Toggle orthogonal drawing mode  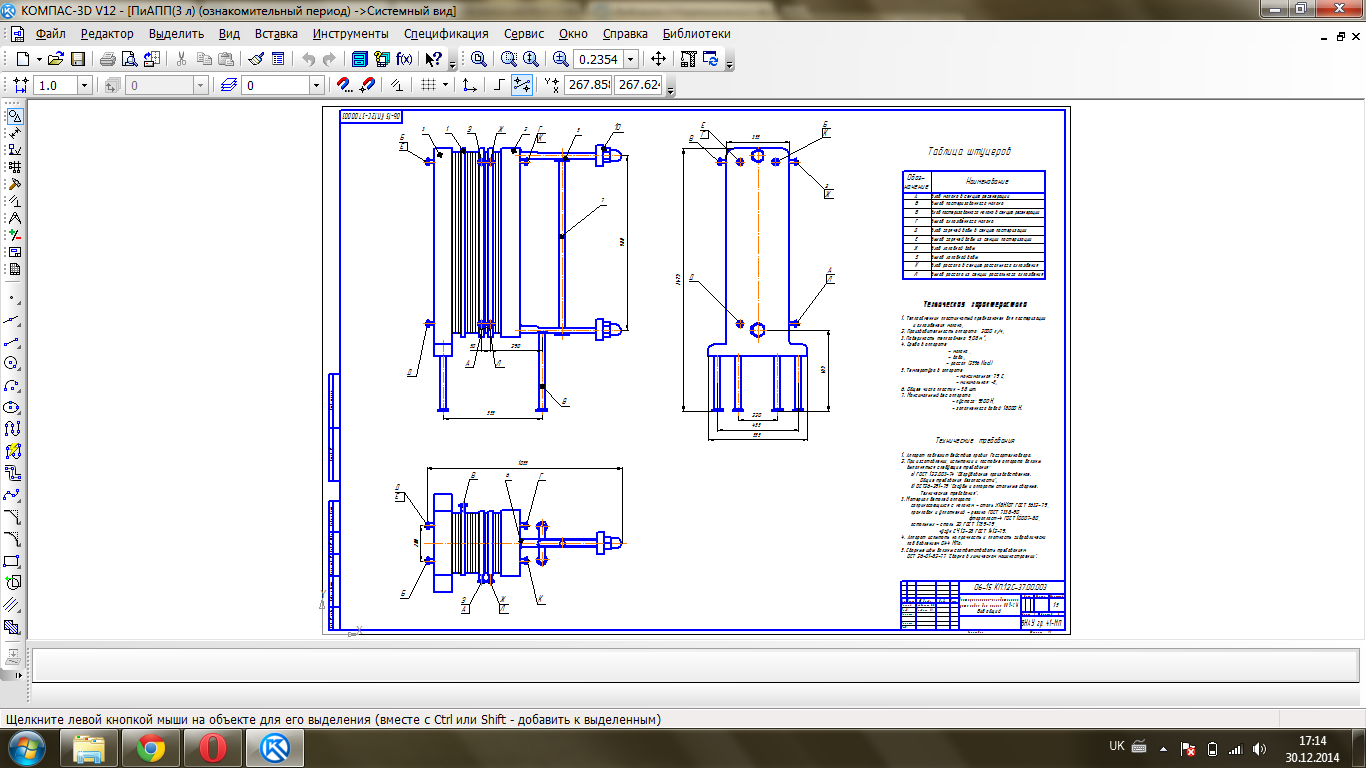coord(499,85)
